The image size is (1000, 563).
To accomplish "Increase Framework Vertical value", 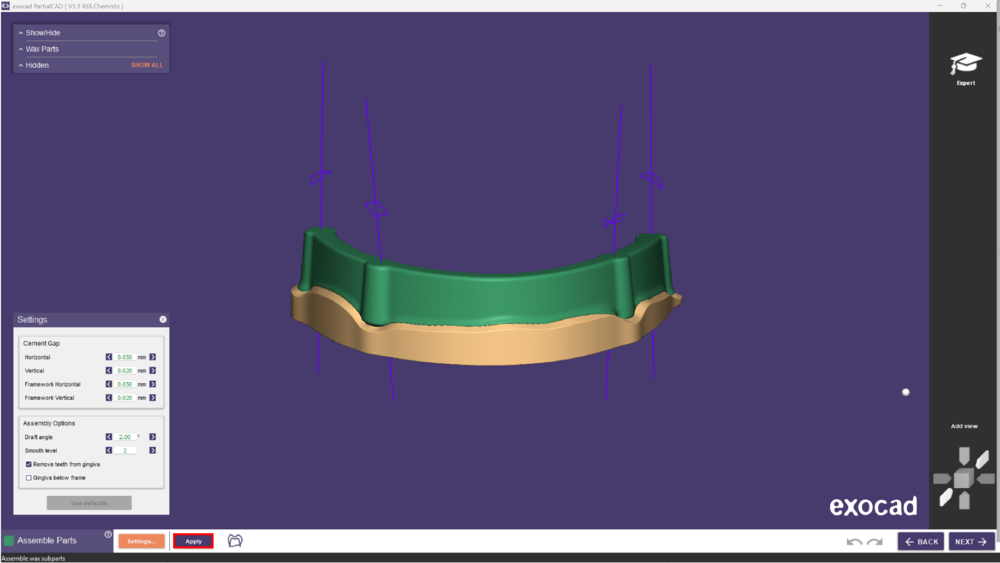I will 152,398.
